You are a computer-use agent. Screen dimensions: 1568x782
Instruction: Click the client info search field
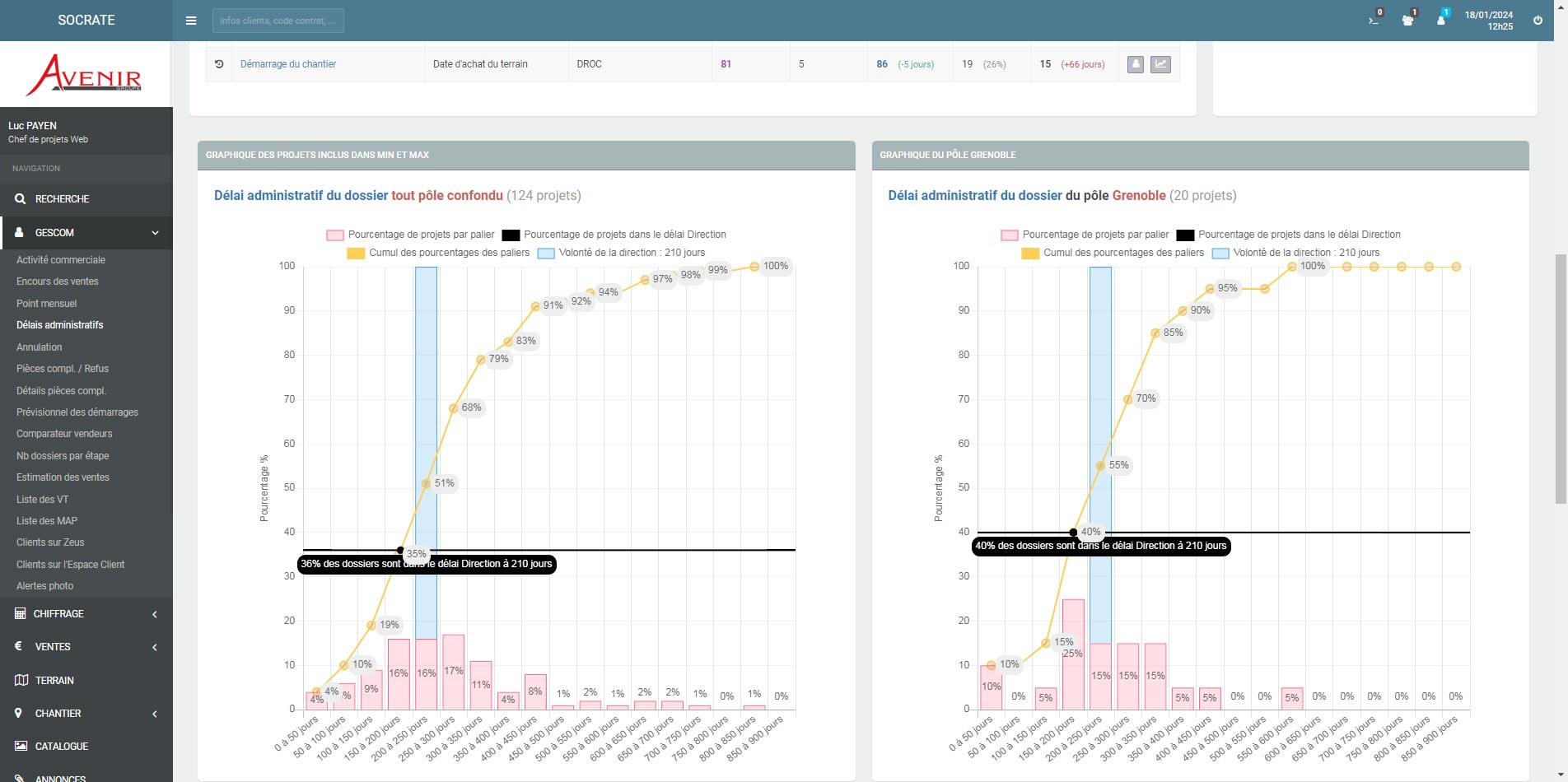click(278, 21)
